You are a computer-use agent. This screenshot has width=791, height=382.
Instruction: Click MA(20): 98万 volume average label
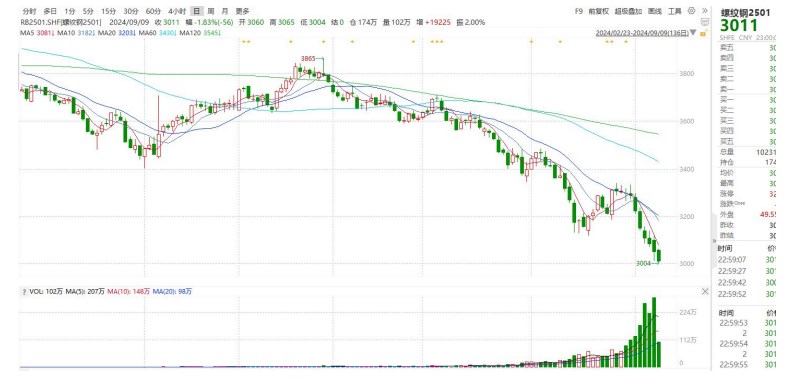coord(172,291)
